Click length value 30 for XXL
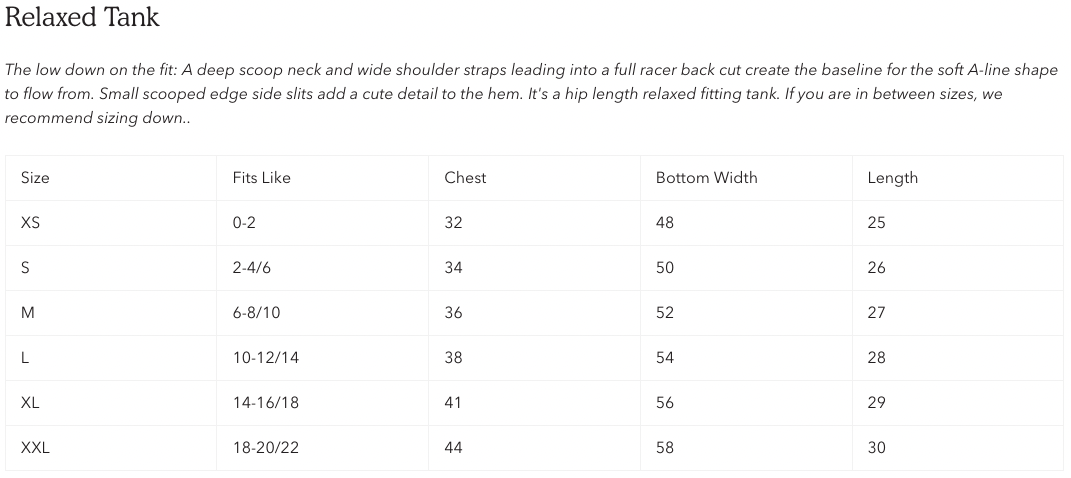Image resolution: width=1071 pixels, height=478 pixels. 876,448
